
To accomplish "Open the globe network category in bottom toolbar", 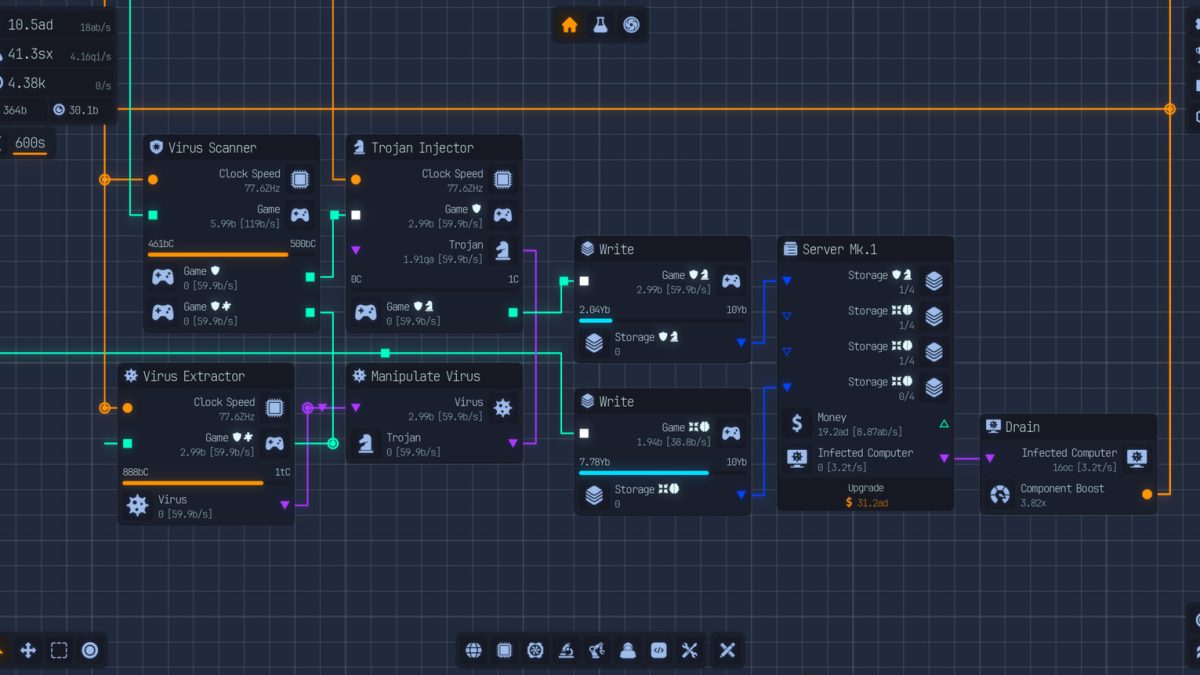I will coord(474,651).
